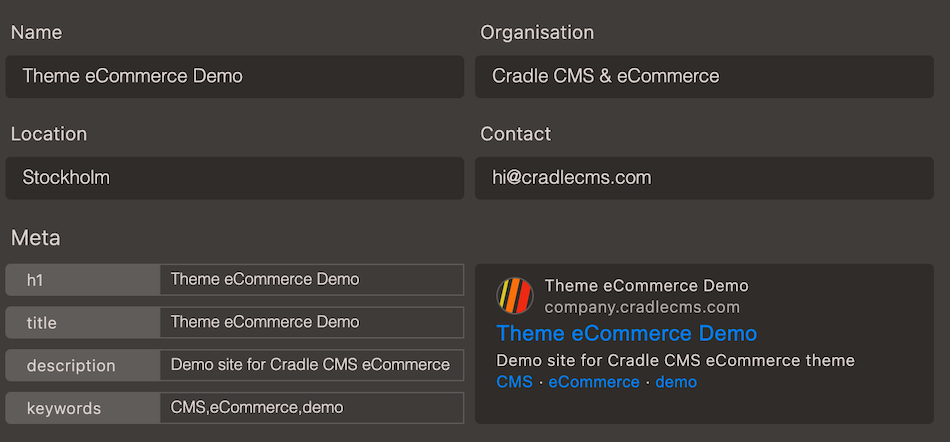This screenshot has width=950, height=442.
Task: Click the demo keyword link in preview
Action: (676, 382)
